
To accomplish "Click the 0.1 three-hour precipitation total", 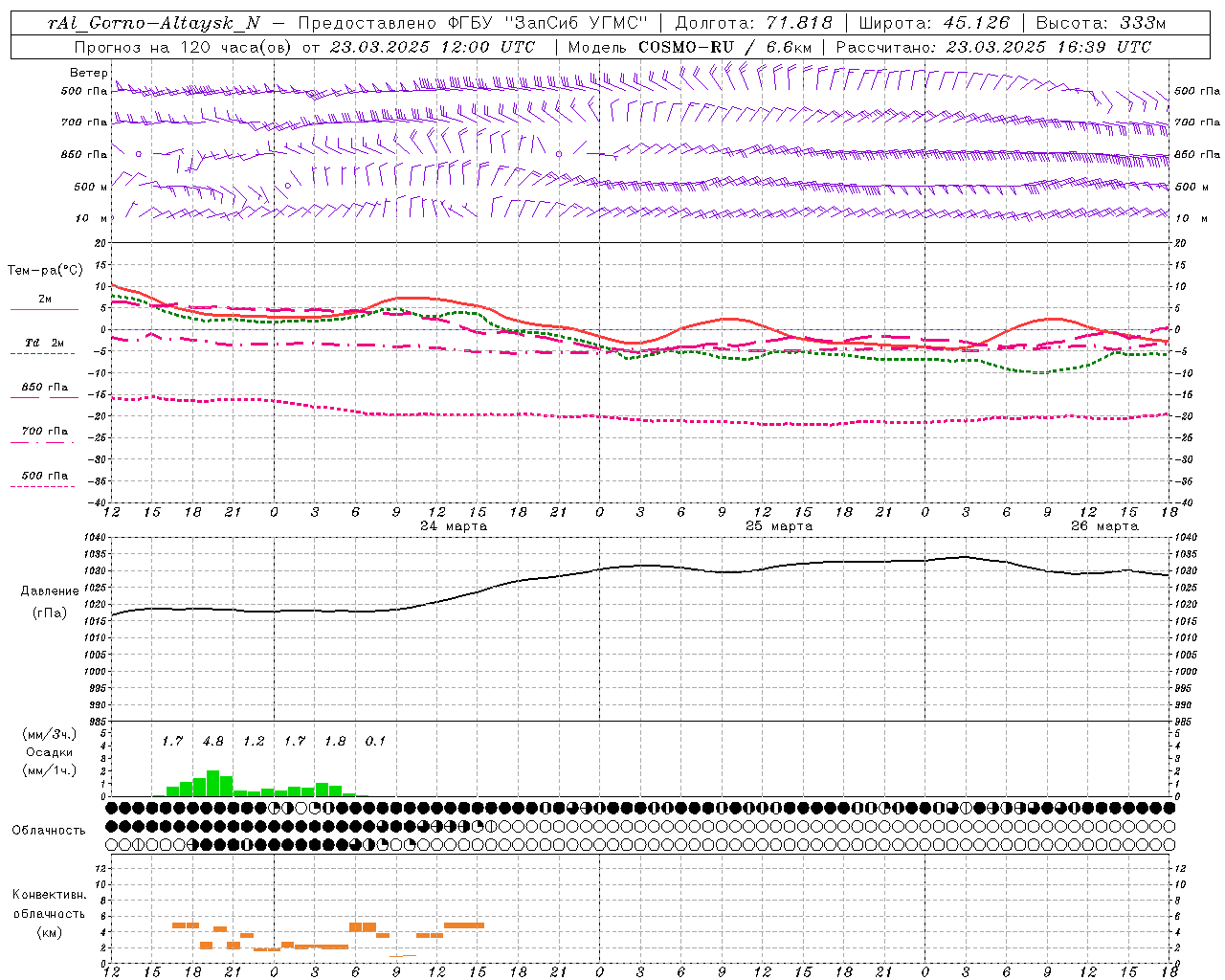I will pyautogui.click(x=375, y=742).
